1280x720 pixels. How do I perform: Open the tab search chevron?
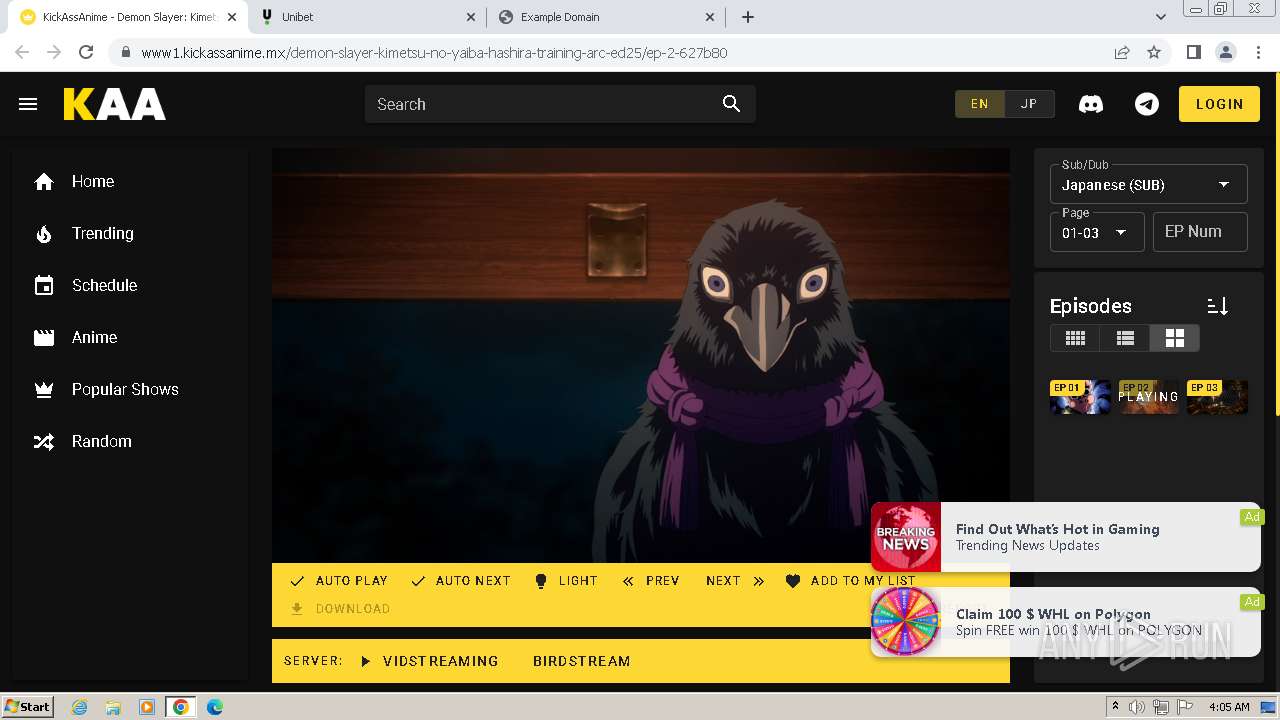coord(1160,17)
